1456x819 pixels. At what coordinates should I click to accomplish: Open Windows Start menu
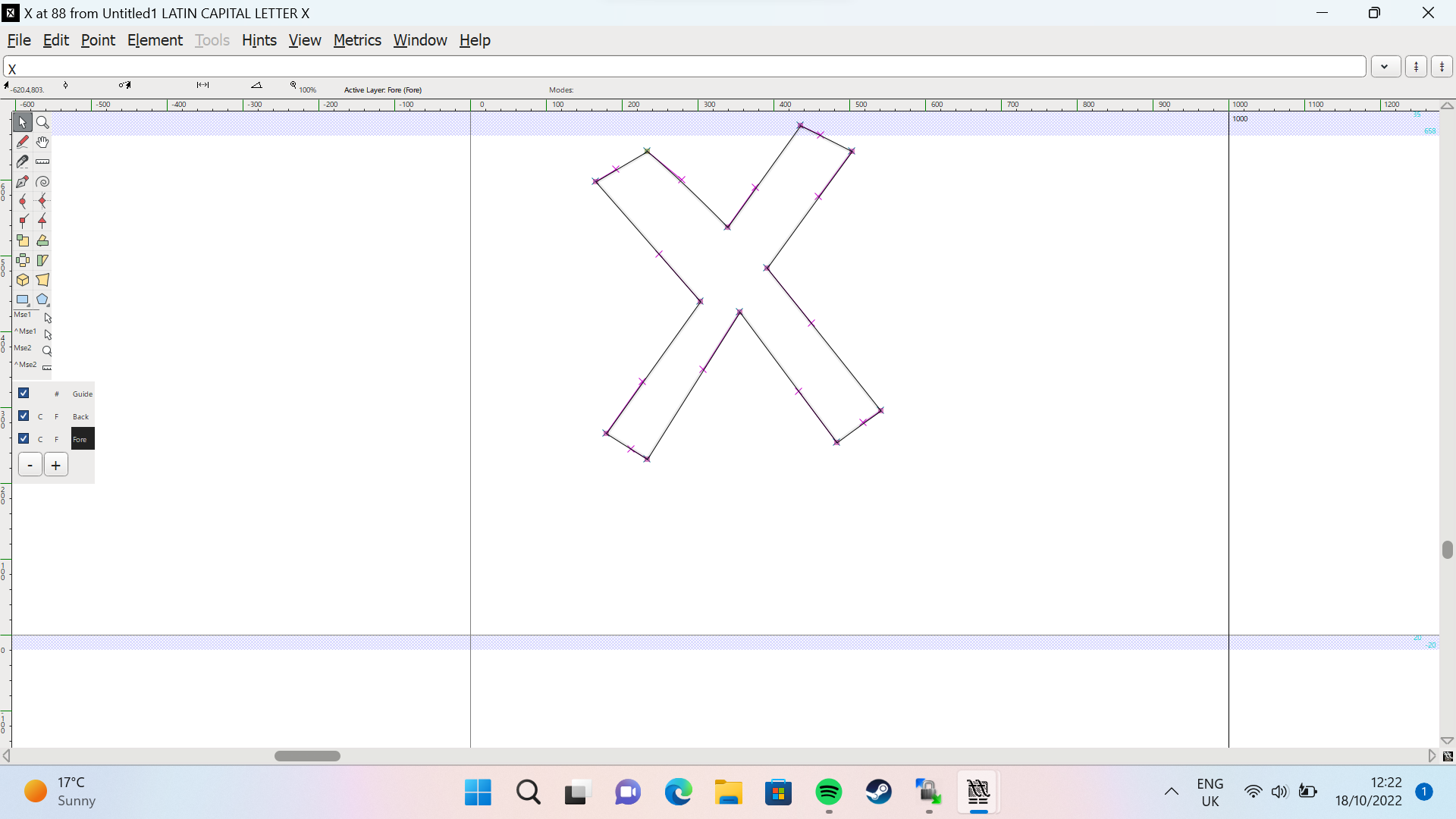pyautogui.click(x=478, y=792)
